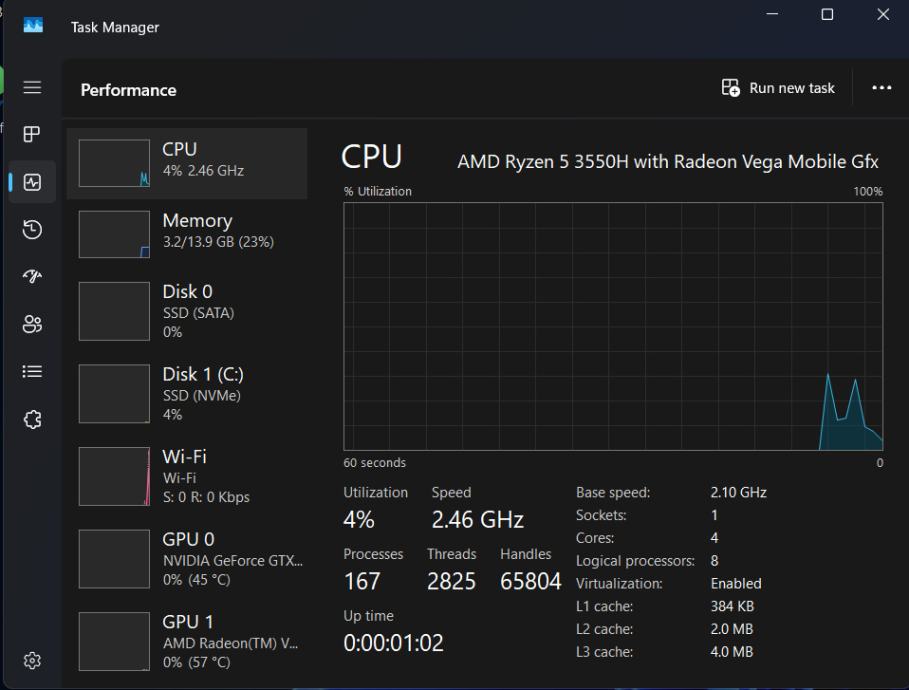Viewport: 909px width, 690px height.
Task: Switch to the Users page
Action: 32,324
